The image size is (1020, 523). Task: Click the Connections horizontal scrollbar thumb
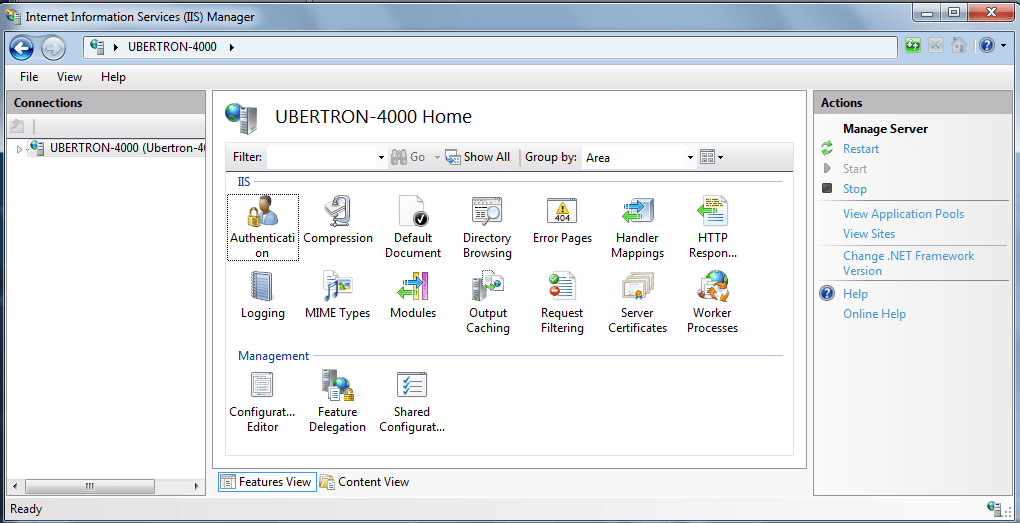90,486
